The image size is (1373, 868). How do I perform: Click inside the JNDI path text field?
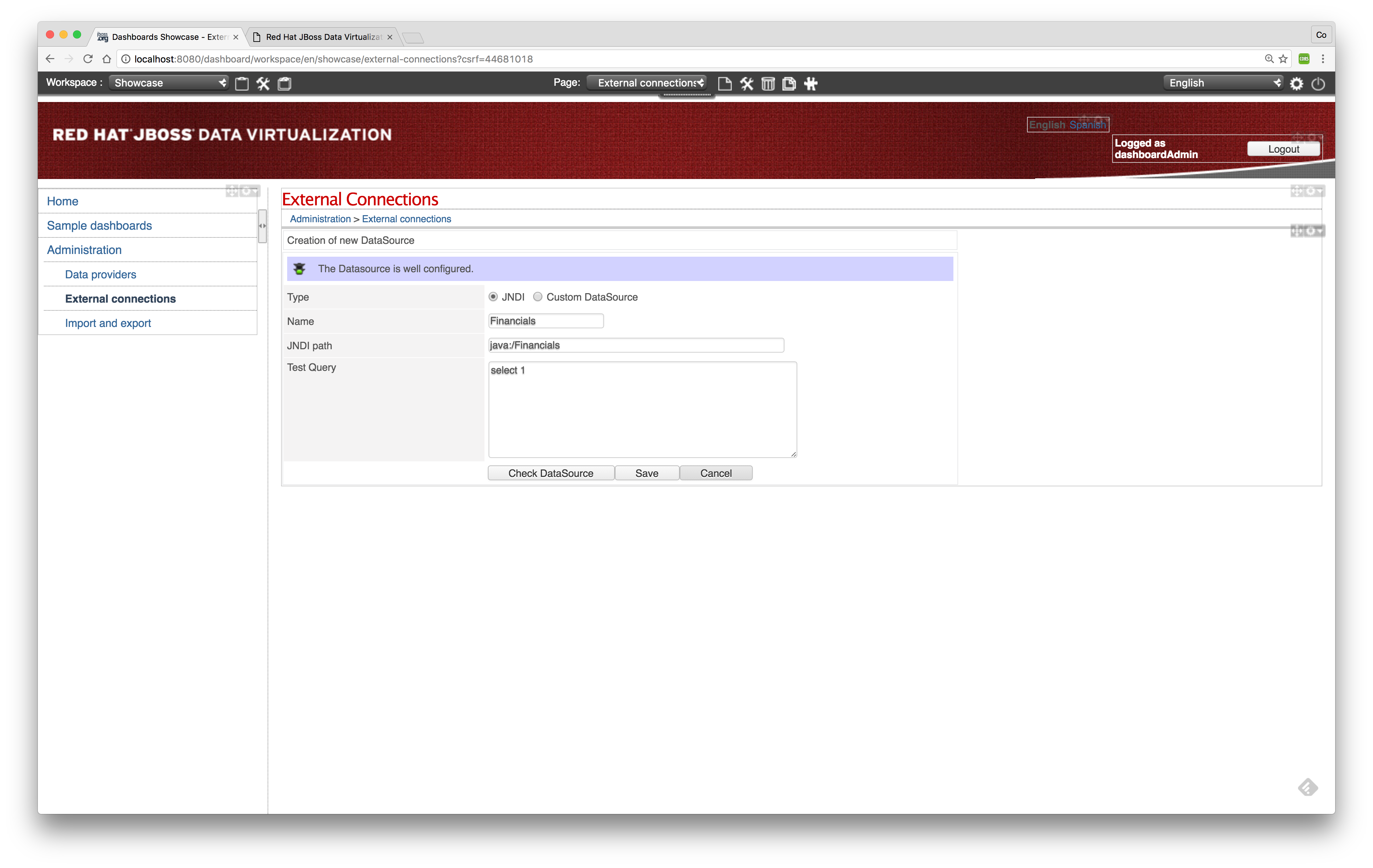(635, 345)
